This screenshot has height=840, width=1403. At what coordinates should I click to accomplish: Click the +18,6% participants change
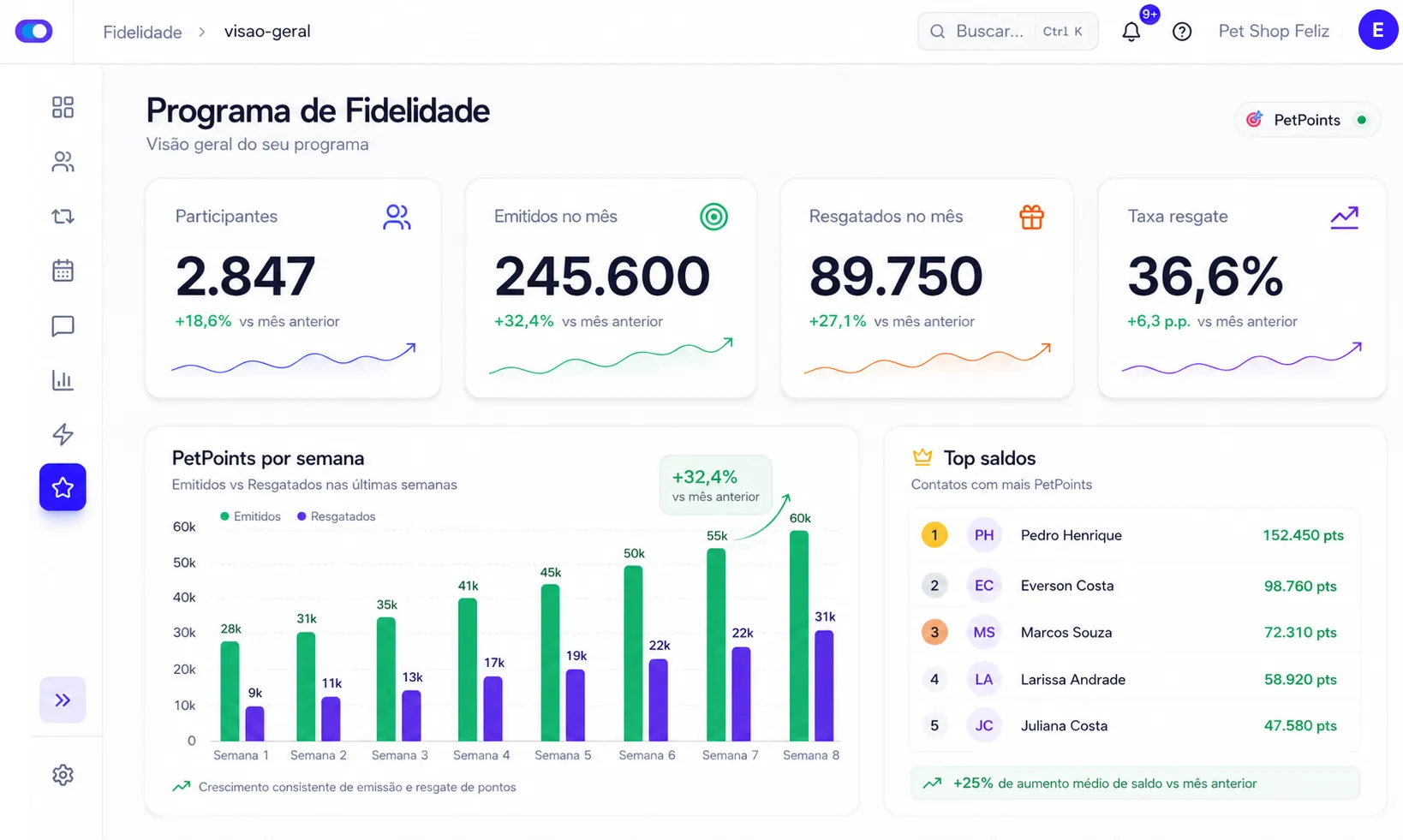click(203, 321)
